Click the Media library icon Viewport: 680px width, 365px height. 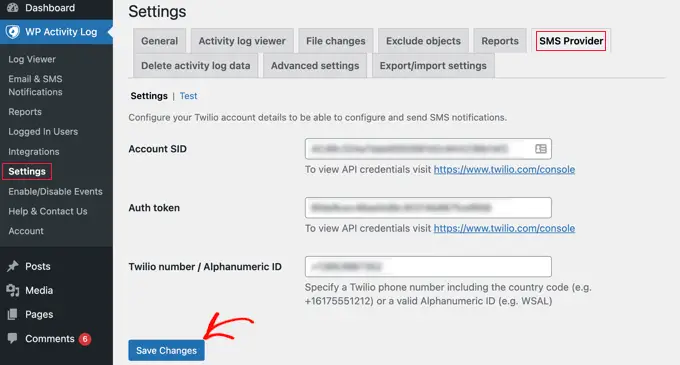tap(13, 290)
